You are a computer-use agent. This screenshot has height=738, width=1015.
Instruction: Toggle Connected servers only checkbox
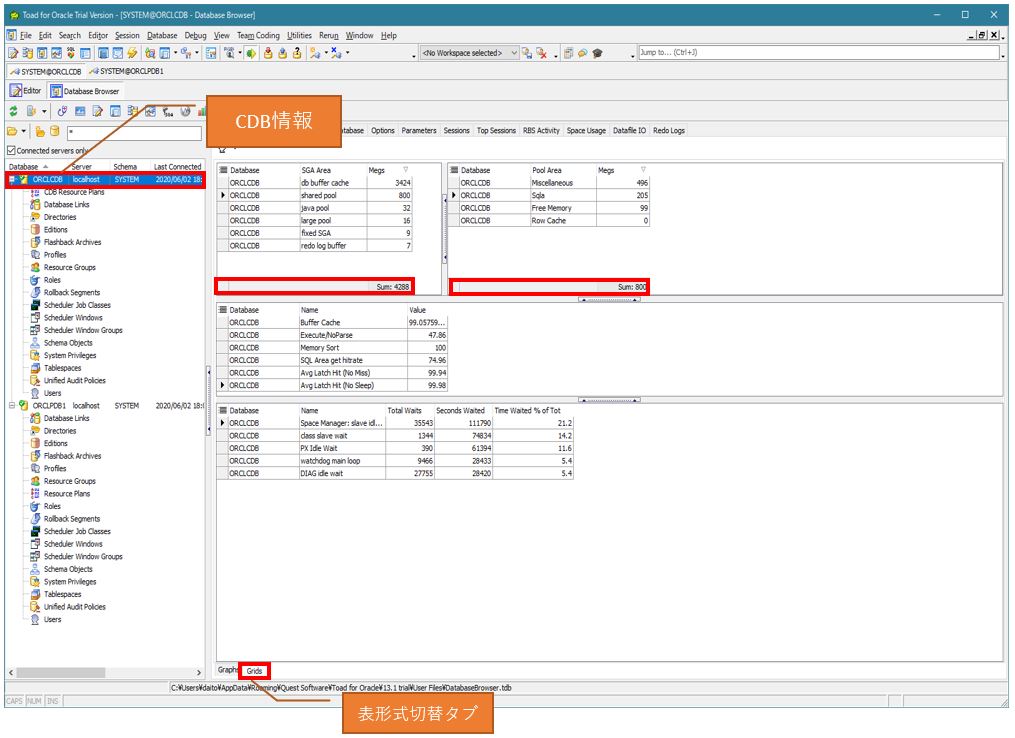click(x=11, y=151)
